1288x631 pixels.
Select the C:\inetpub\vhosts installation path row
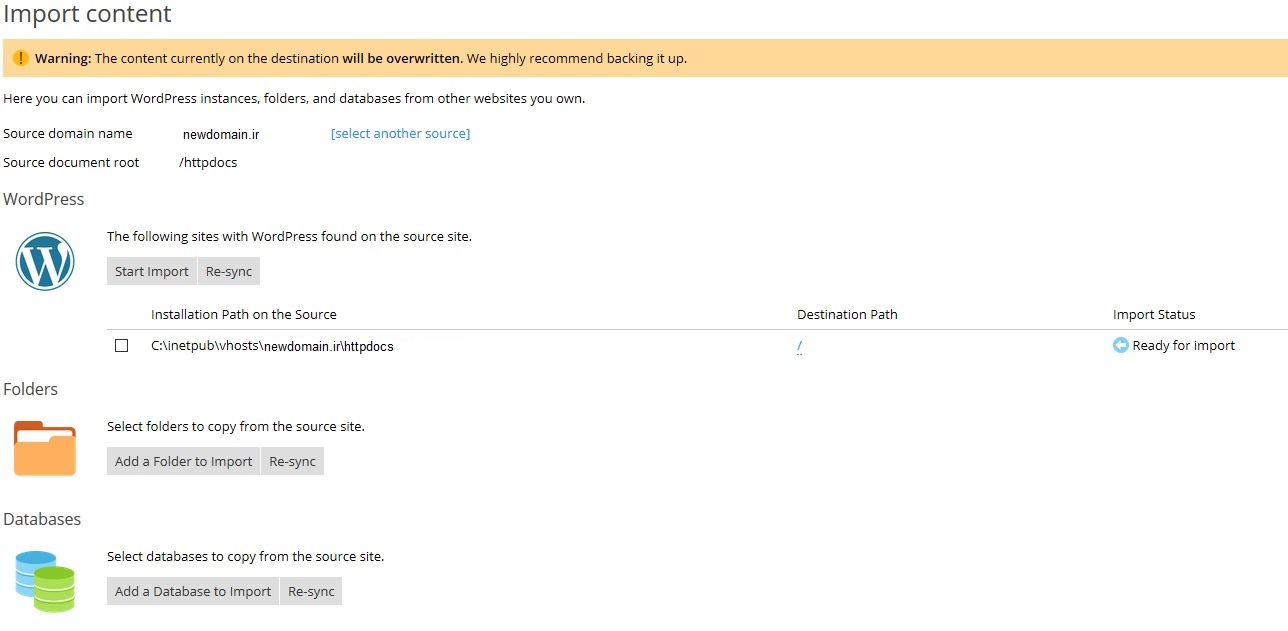click(272, 347)
